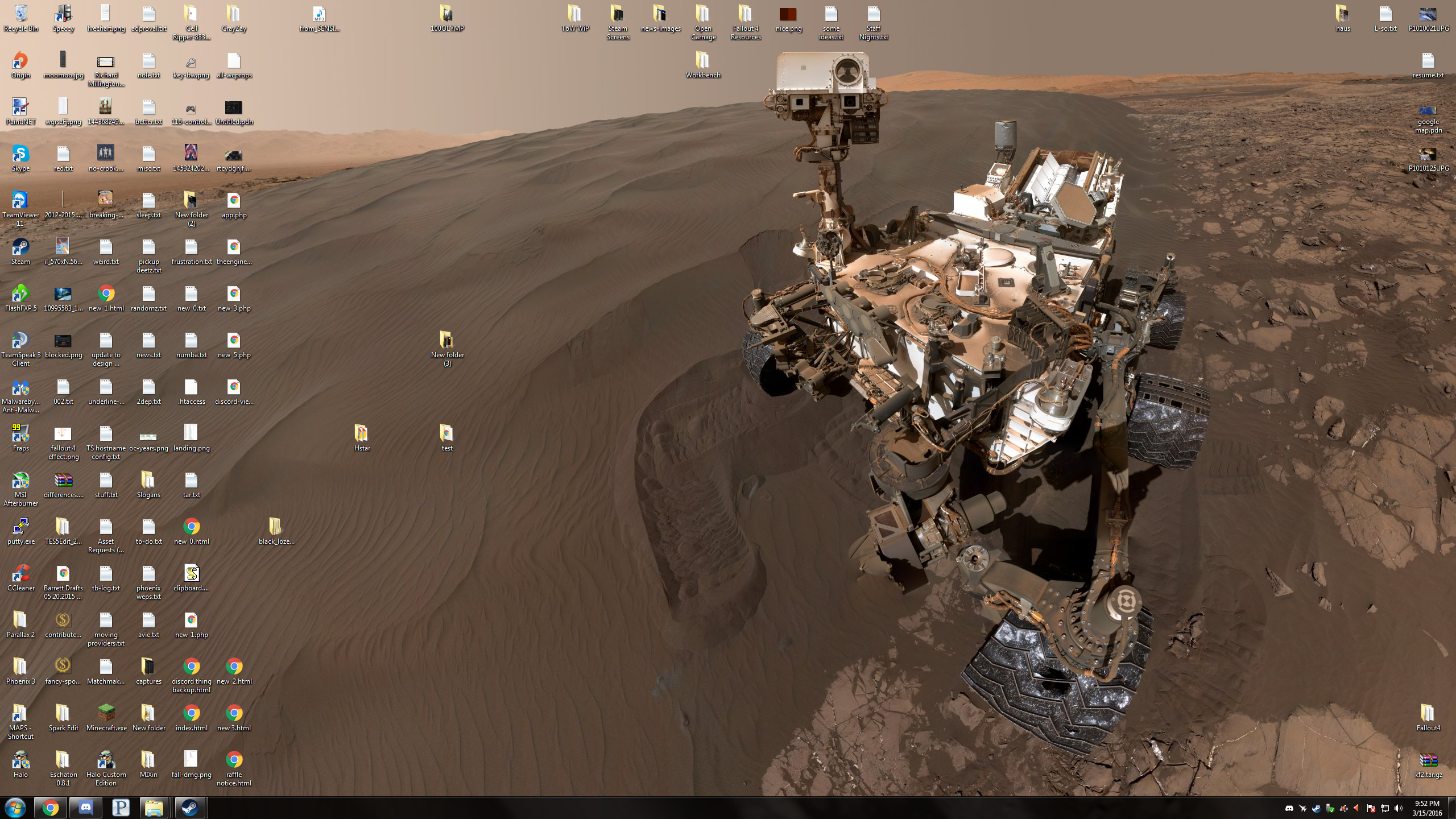This screenshot has width=1456, height=819.
Task: Select the raffle notice.html file
Action: (x=234, y=768)
